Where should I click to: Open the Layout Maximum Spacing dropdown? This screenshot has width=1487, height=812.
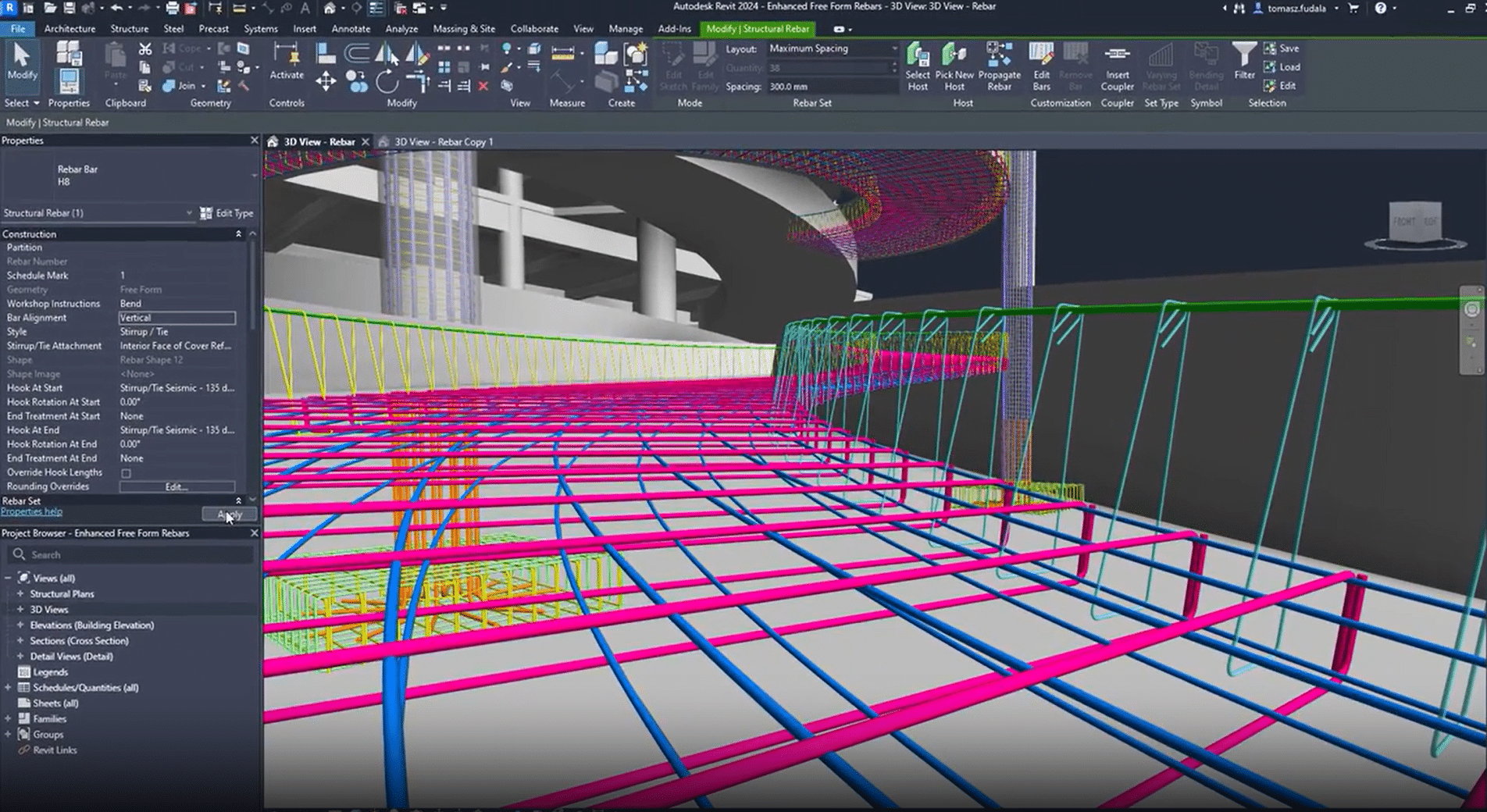(833, 48)
